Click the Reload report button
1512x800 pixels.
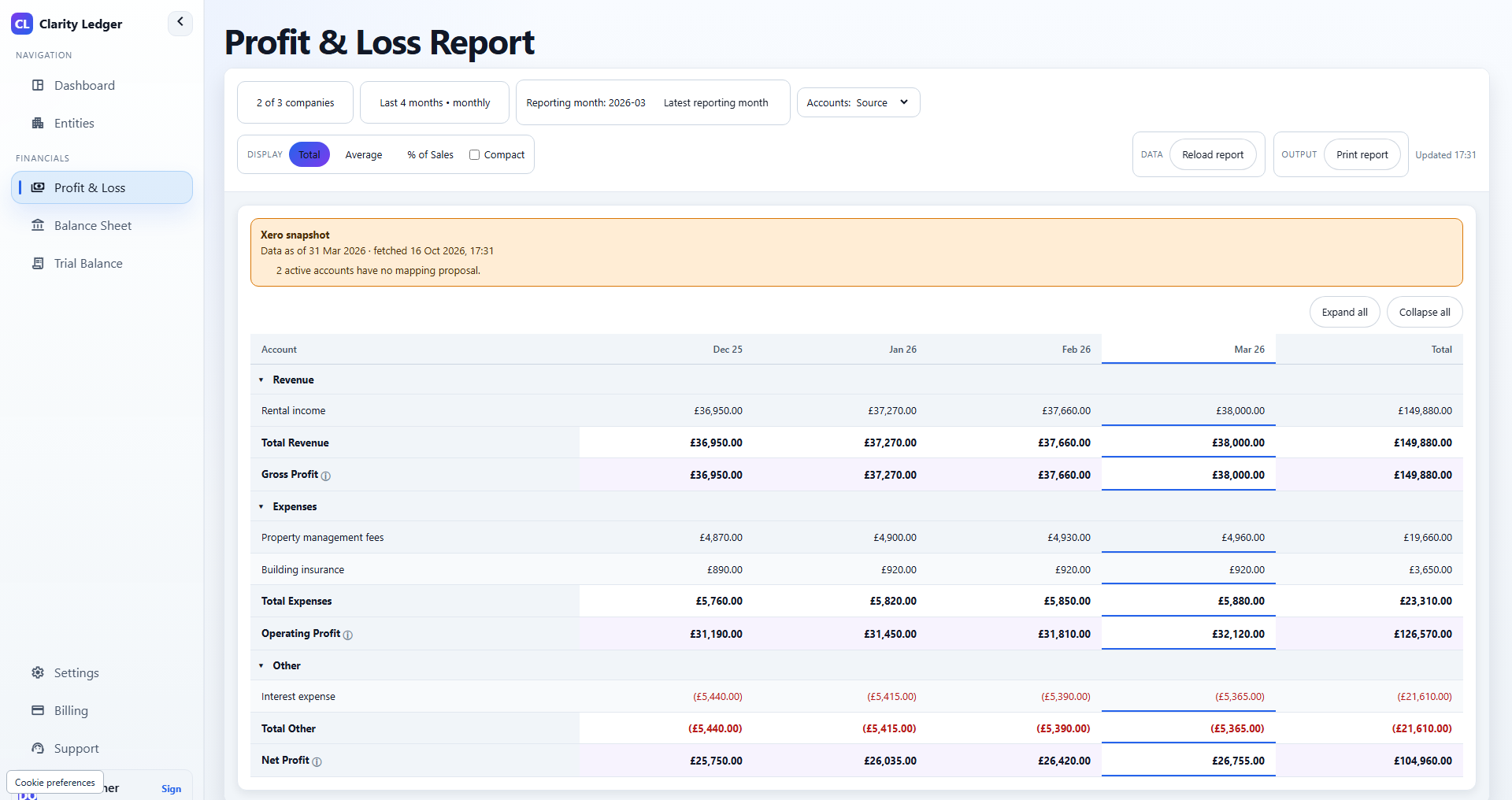[x=1213, y=154]
